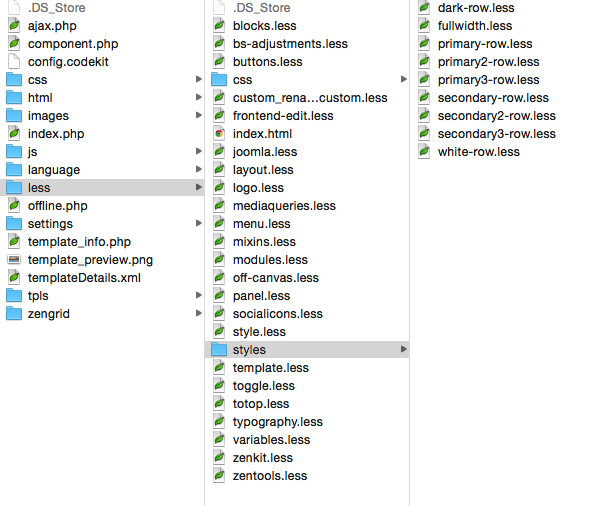593x506 pixels.
Task: Expand the images folder arrow
Action: (199, 115)
